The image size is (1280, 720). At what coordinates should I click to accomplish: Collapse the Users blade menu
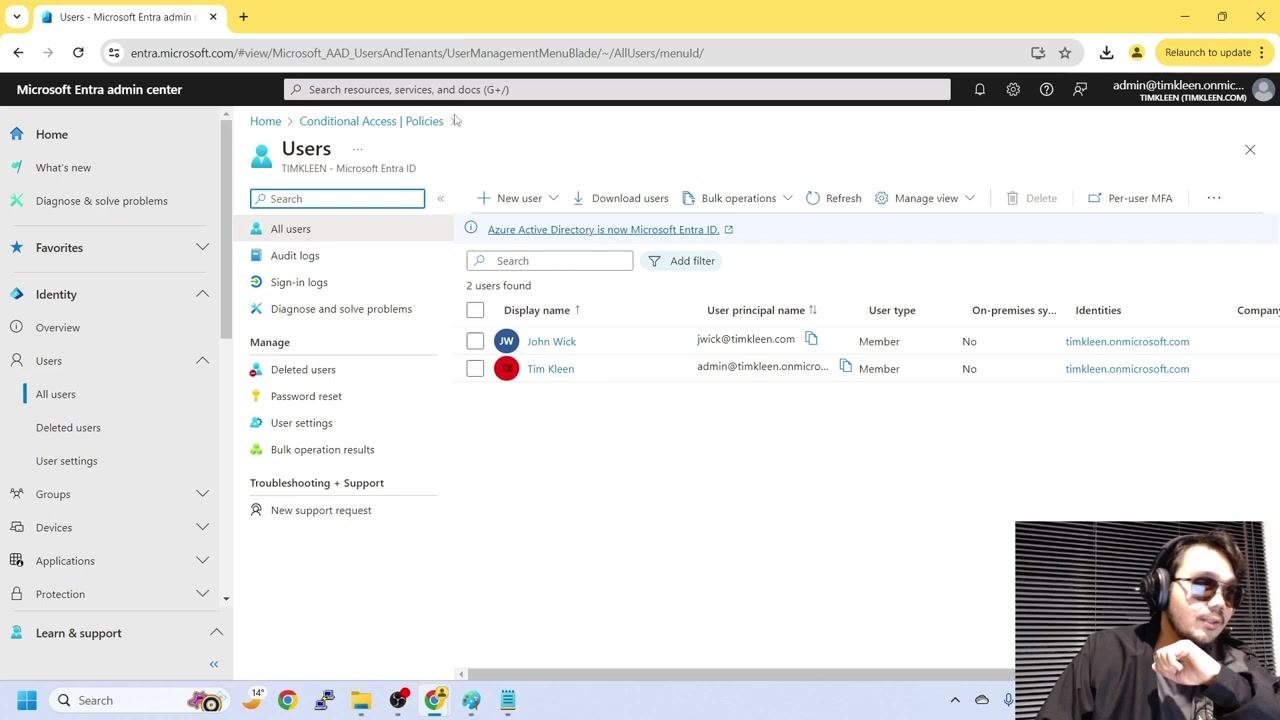click(x=440, y=198)
